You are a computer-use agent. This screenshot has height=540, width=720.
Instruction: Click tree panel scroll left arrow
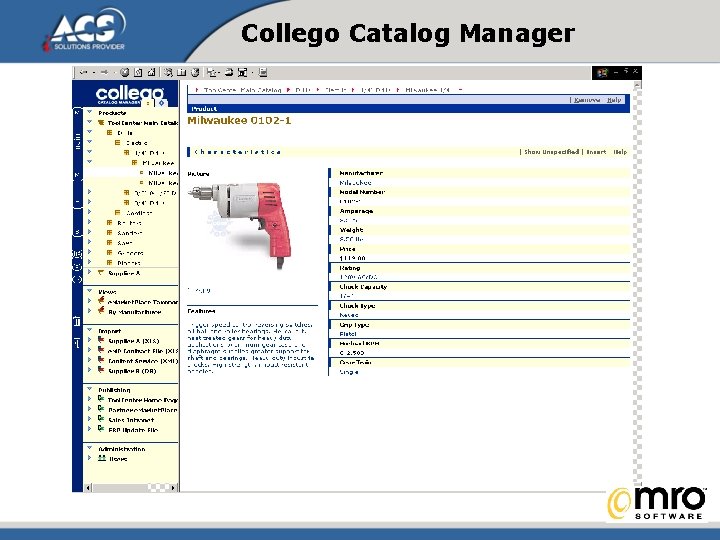coord(88,488)
